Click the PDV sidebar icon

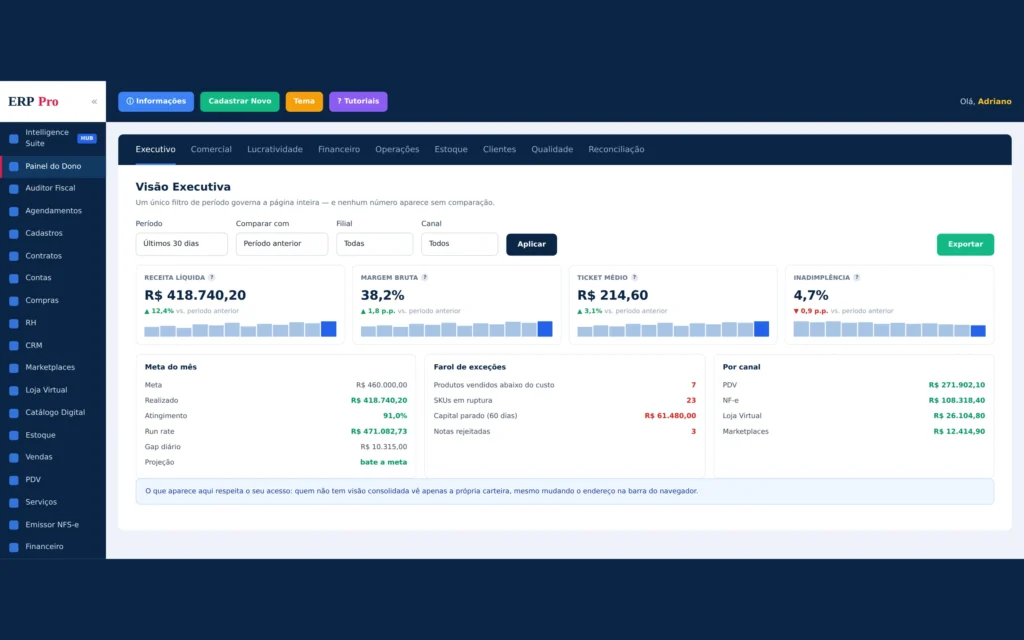[14, 481]
